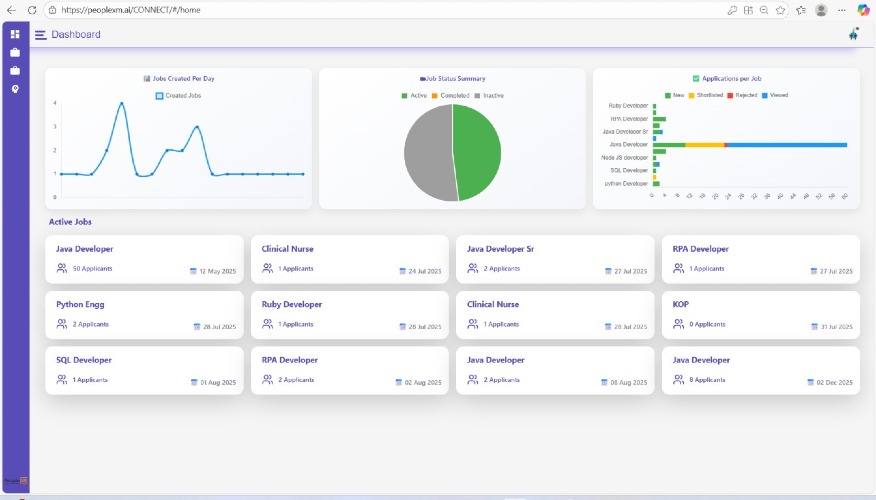Open the browser Copilot icon

coord(862,9)
